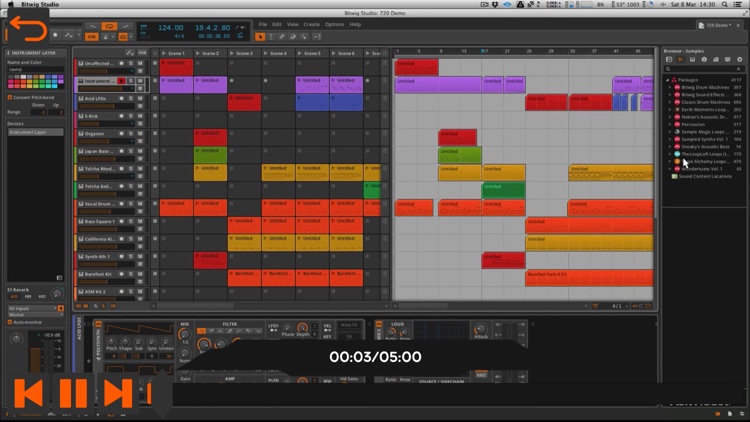This screenshot has width=750, height=422.
Task: Open the View menu
Action: pyautogui.click(x=293, y=24)
